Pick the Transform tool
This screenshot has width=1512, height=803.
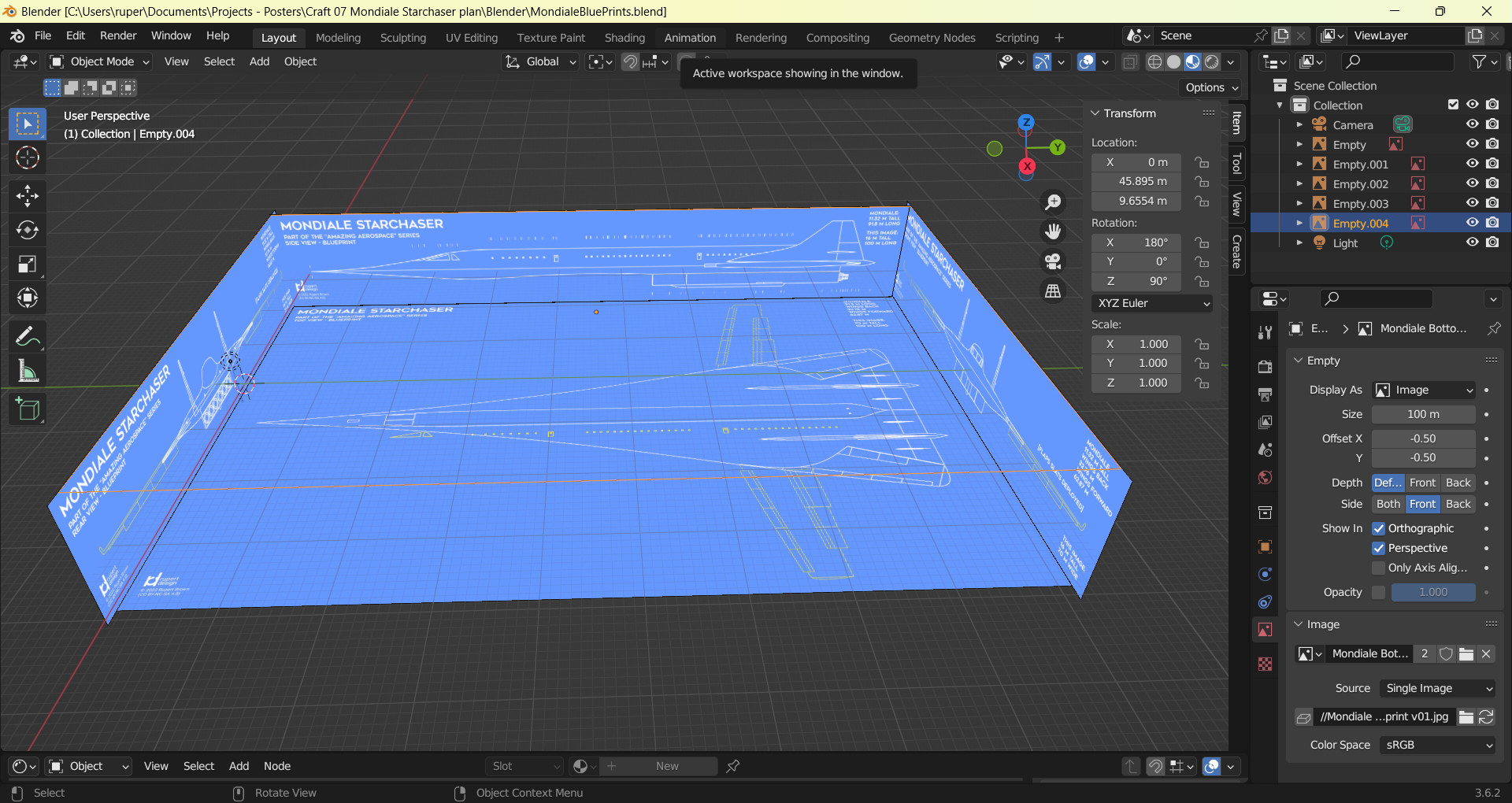(x=28, y=298)
